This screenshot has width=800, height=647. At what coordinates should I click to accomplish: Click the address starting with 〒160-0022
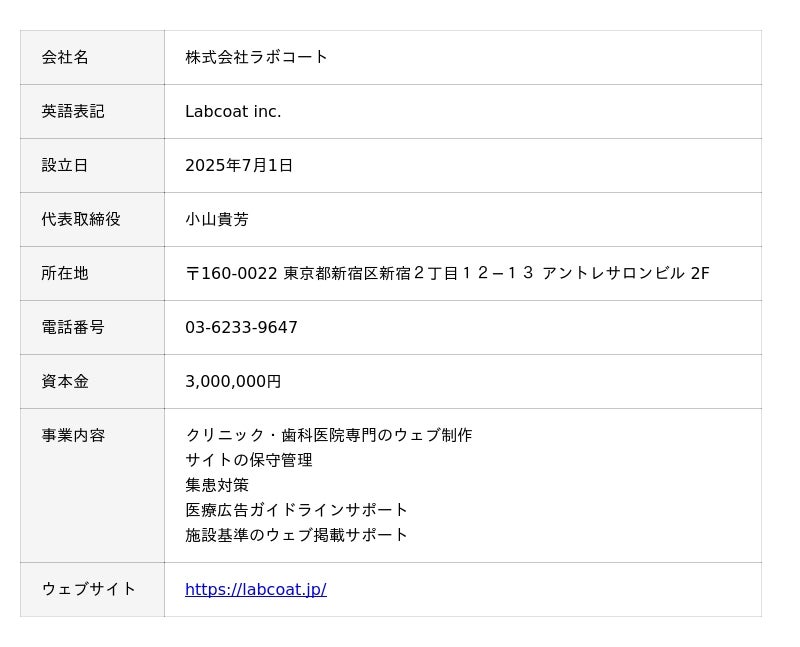click(x=447, y=273)
